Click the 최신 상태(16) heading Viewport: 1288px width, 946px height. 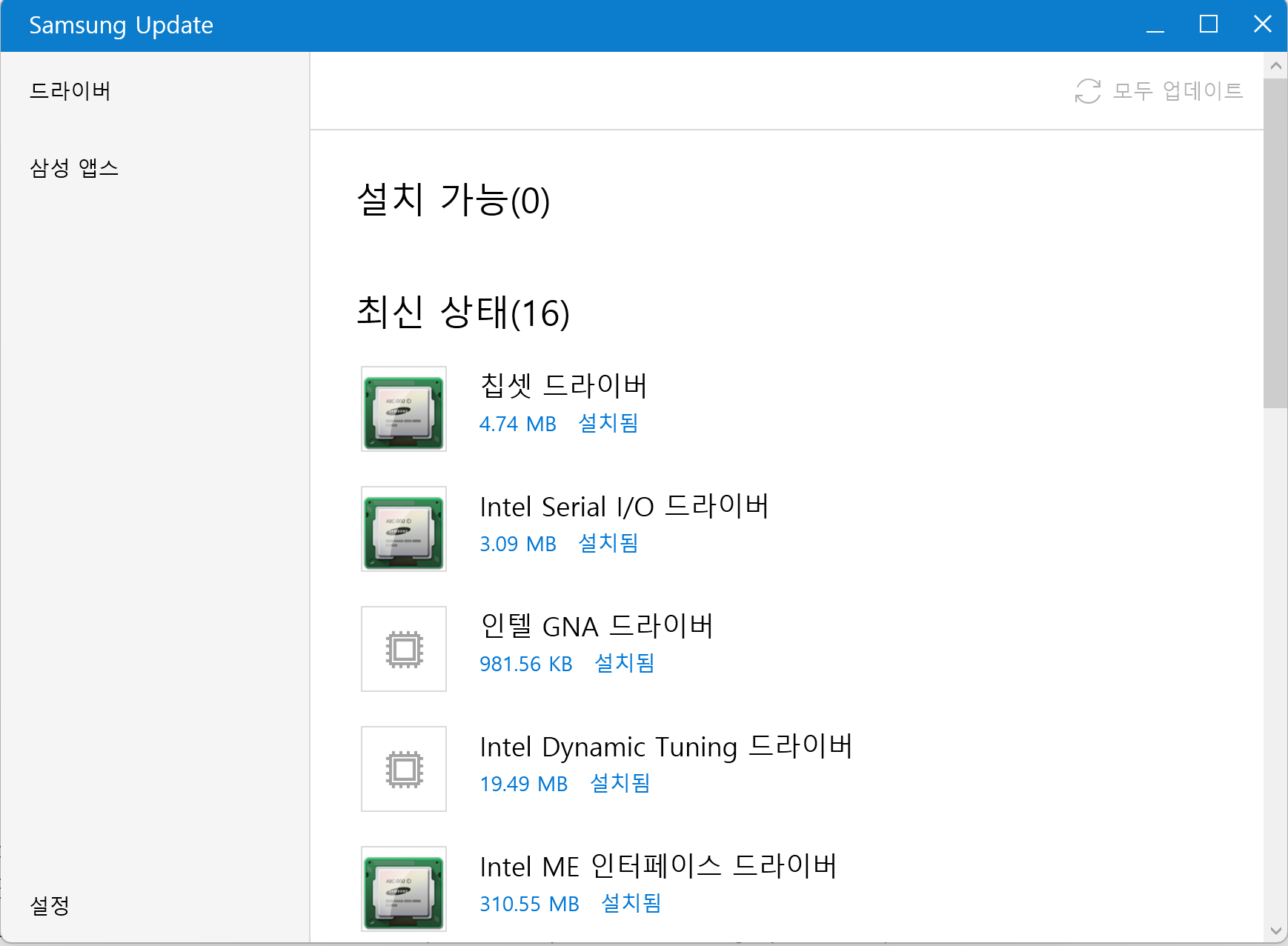tap(463, 313)
